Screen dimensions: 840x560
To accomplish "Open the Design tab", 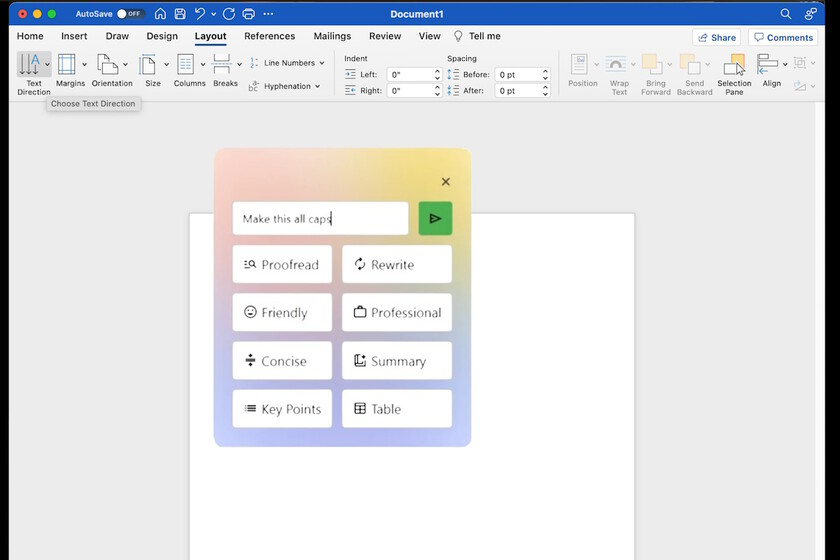I will (162, 36).
